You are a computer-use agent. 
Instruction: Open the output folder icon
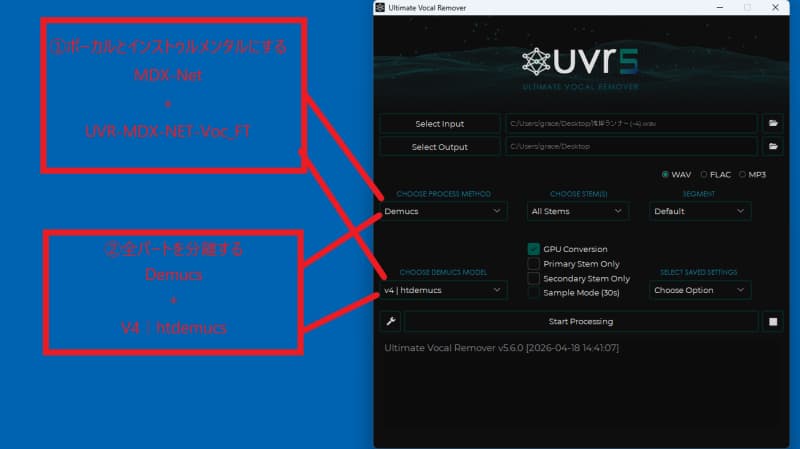(772, 146)
